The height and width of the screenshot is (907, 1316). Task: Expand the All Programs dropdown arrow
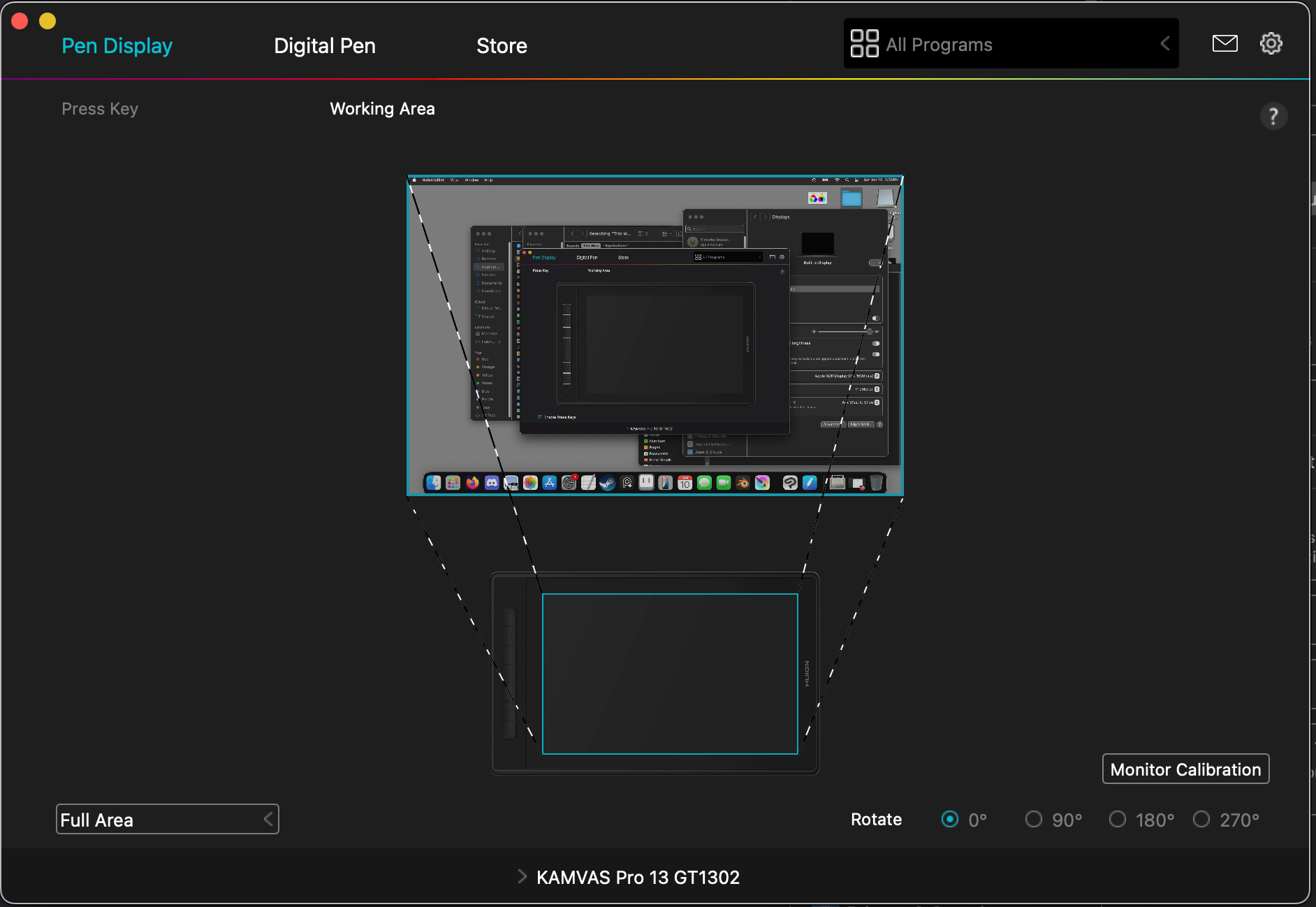[1164, 44]
